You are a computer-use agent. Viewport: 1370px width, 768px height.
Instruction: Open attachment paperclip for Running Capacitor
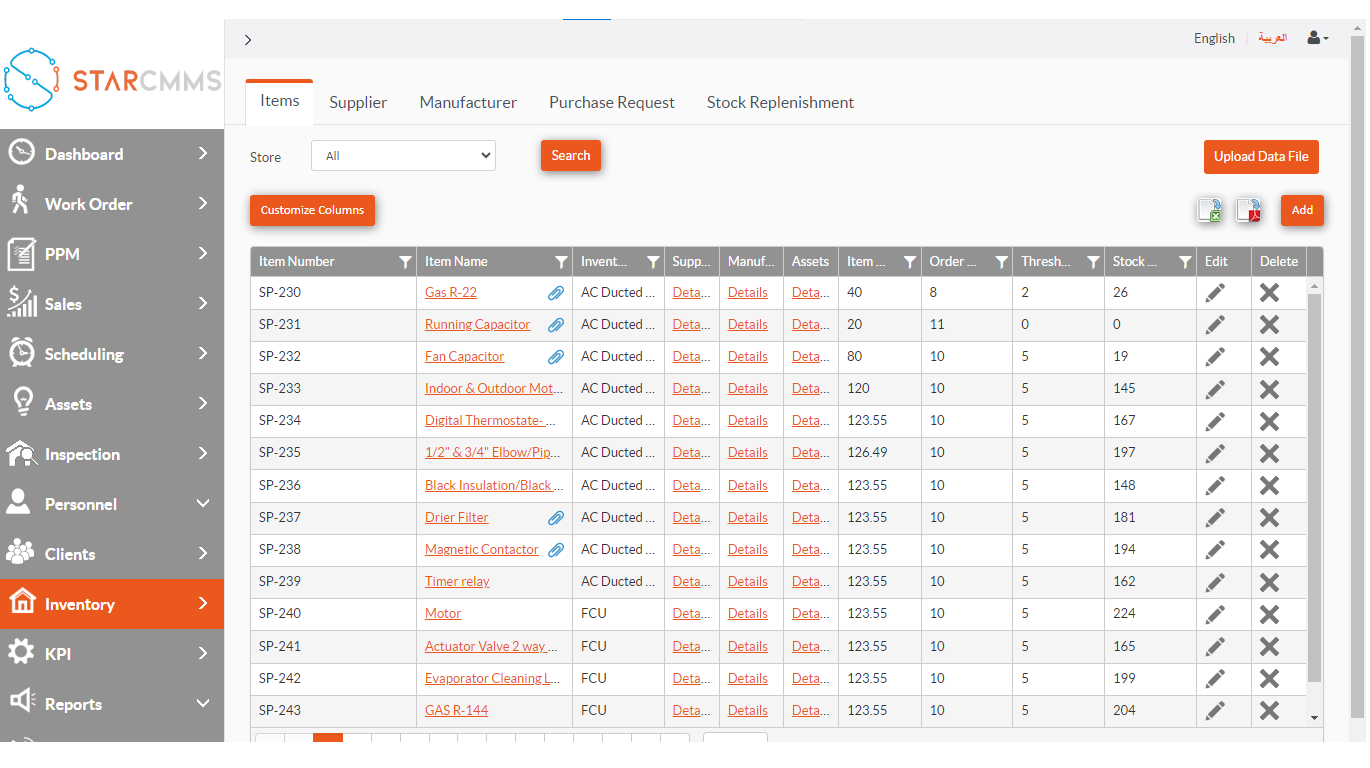(x=556, y=325)
